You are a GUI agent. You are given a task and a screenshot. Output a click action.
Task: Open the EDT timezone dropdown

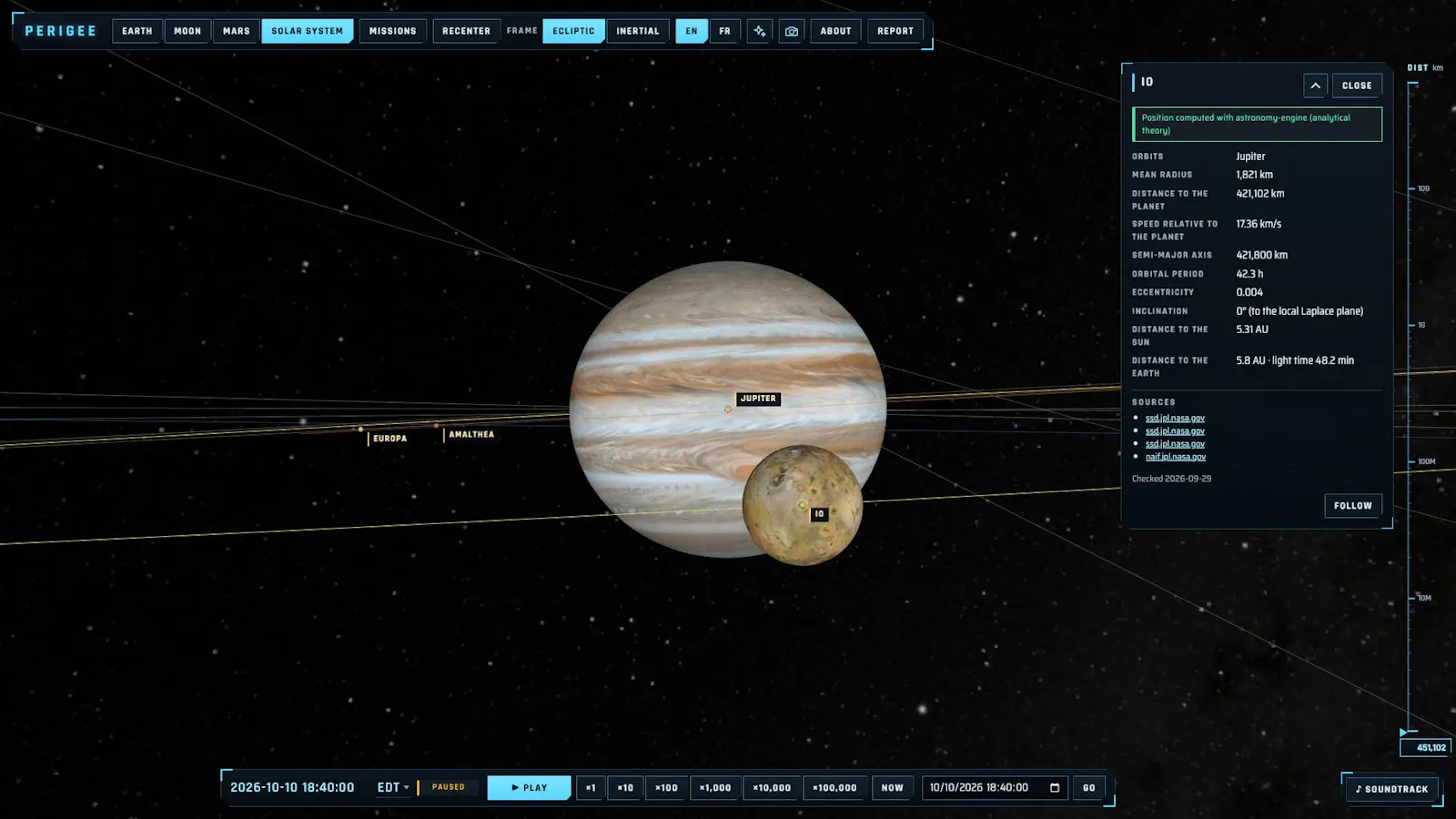(393, 788)
